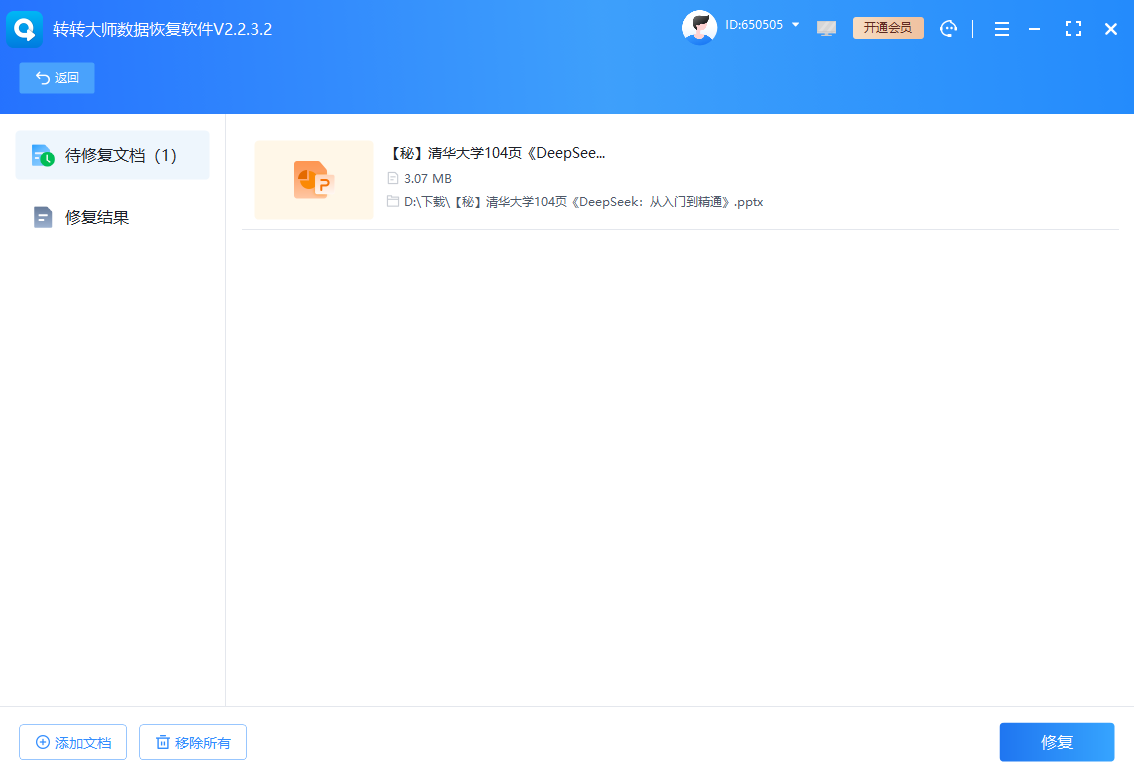Expand the ID:650505 account dropdown
Viewport: 1134px width, 774px height.
coord(796,25)
